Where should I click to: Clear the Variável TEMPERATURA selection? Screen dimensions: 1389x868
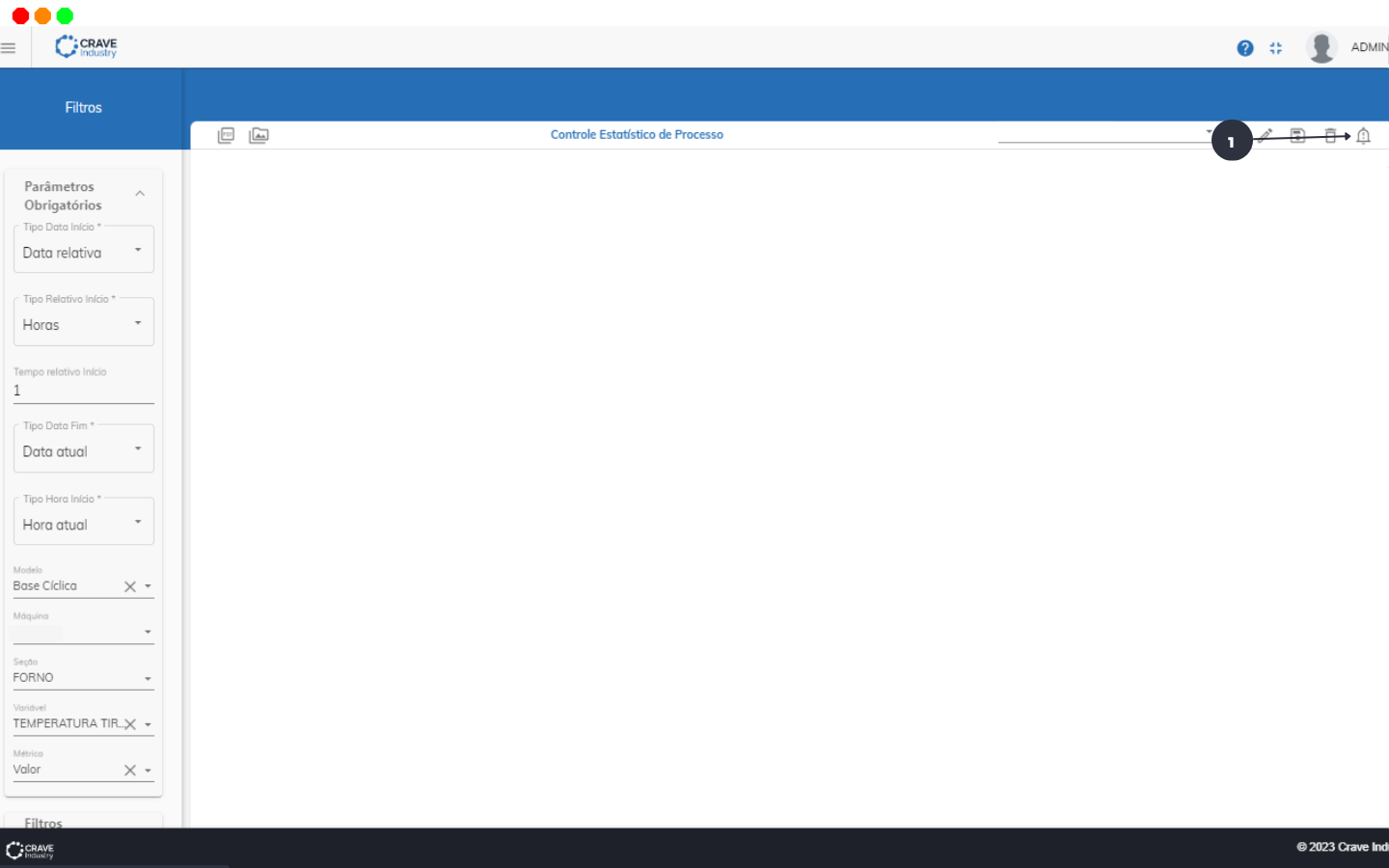click(x=130, y=724)
